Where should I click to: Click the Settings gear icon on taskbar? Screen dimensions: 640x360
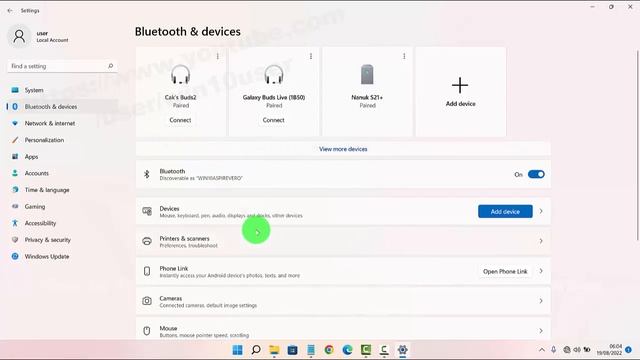point(402,350)
